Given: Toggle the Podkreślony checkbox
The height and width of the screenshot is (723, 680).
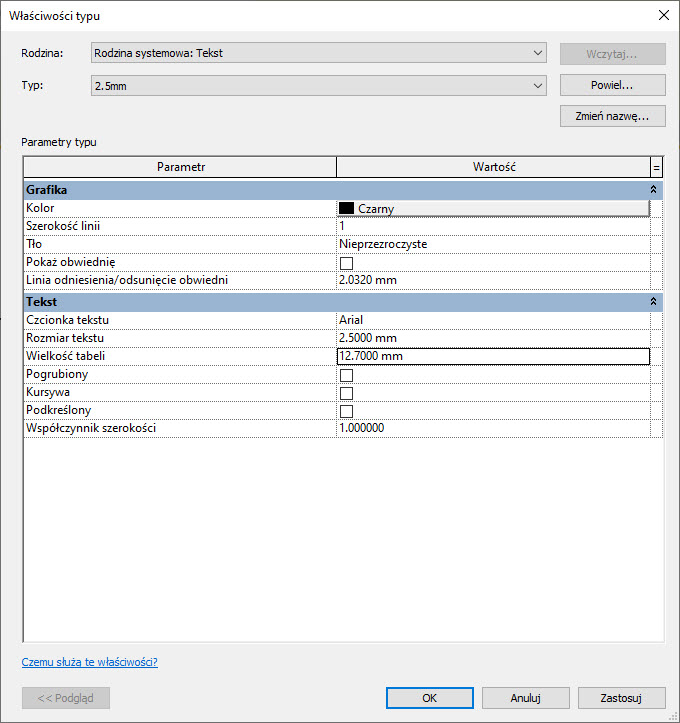Looking at the screenshot, I should click(x=347, y=411).
